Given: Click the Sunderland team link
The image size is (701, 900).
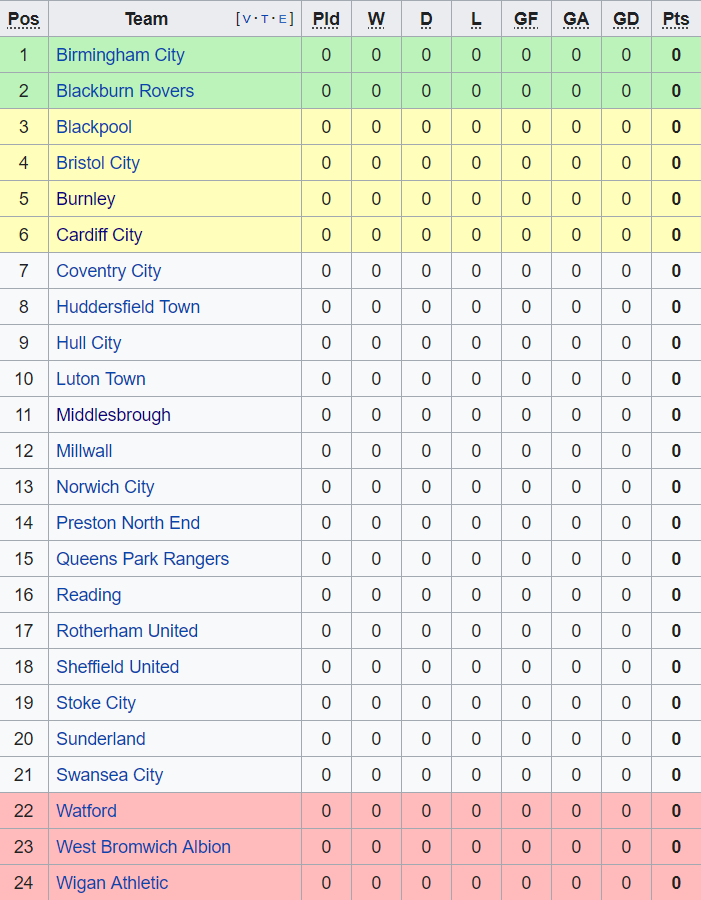Looking at the screenshot, I should pos(101,739).
